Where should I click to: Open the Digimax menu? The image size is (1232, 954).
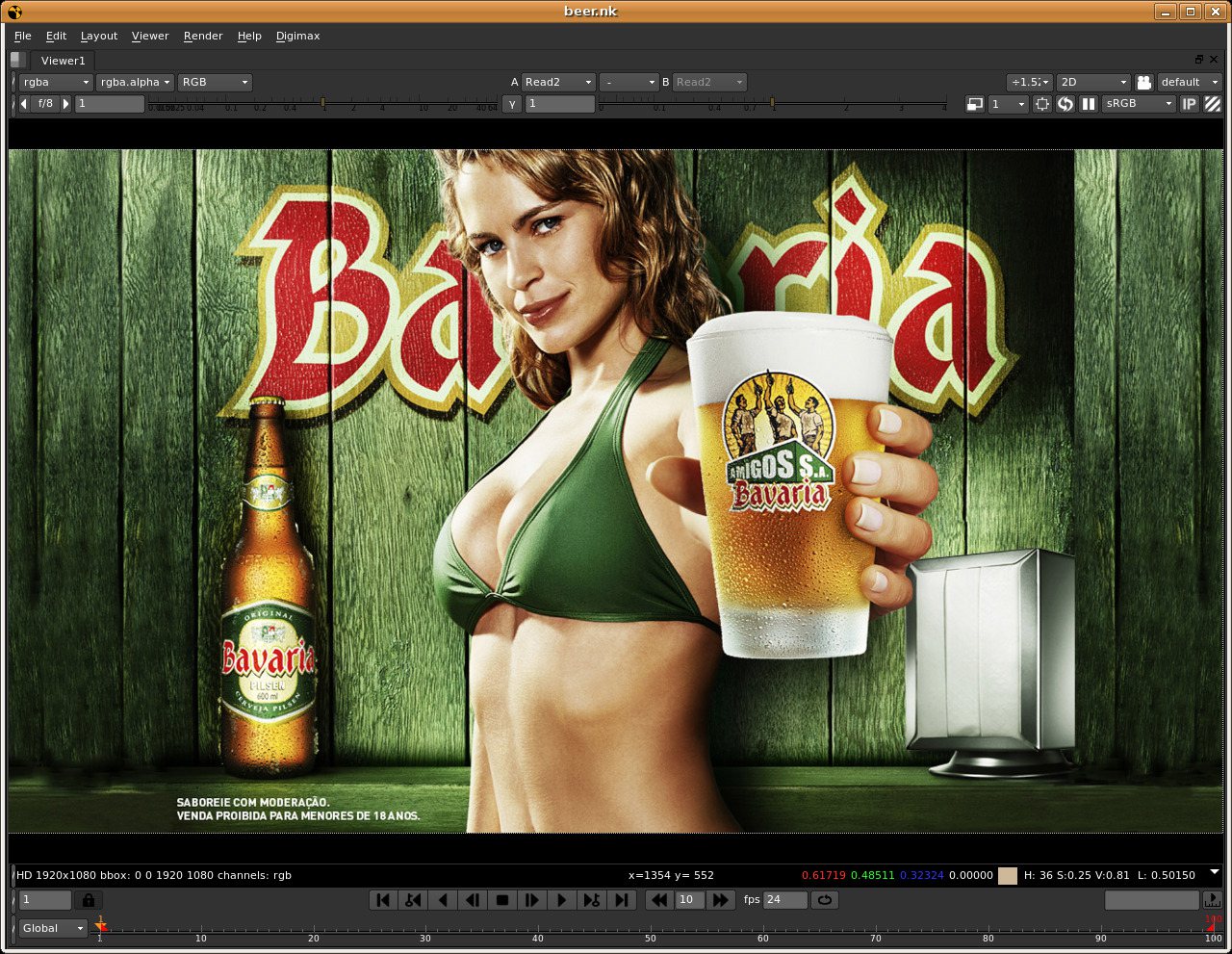coord(298,36)
